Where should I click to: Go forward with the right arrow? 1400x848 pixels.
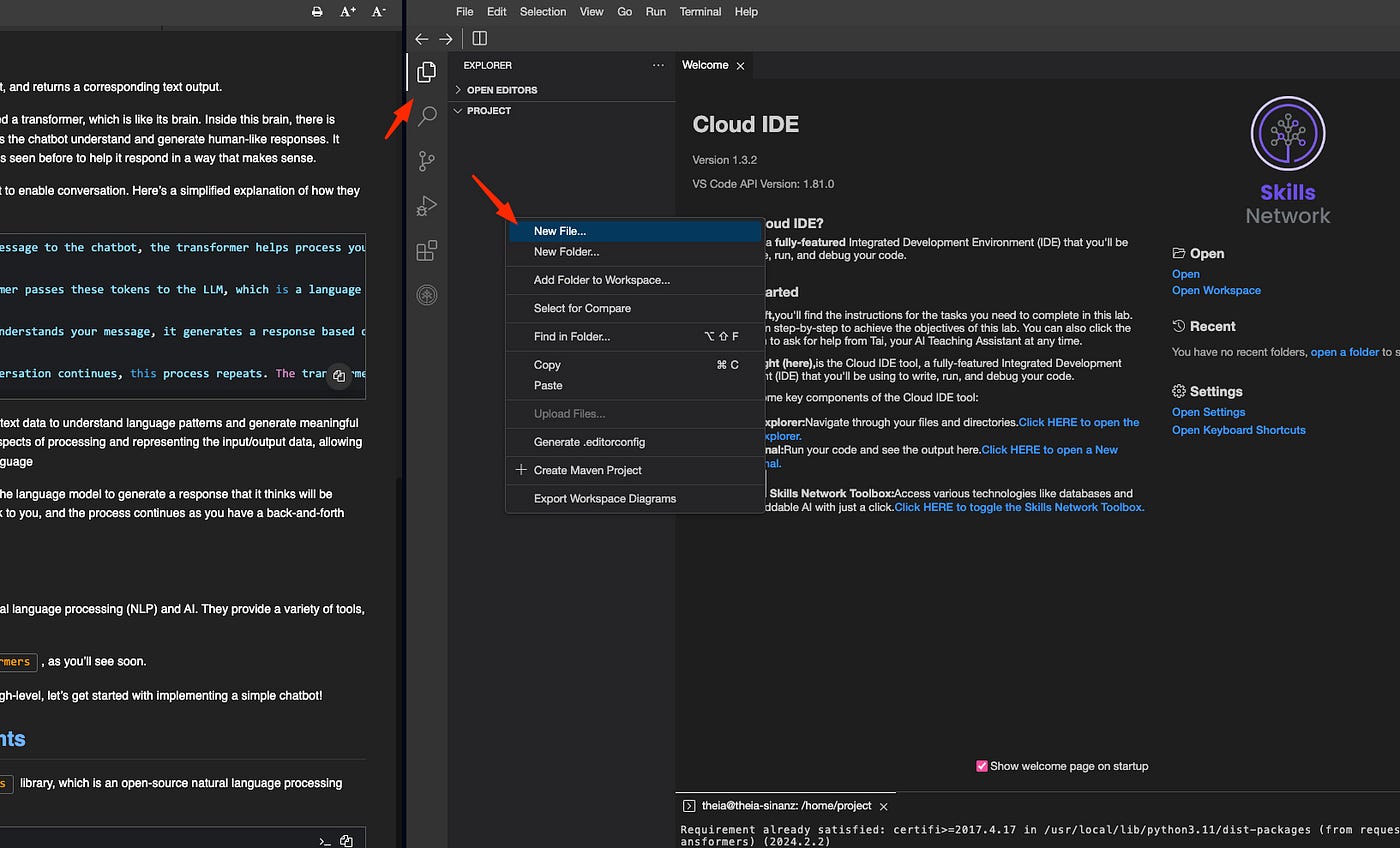(446, 39)
